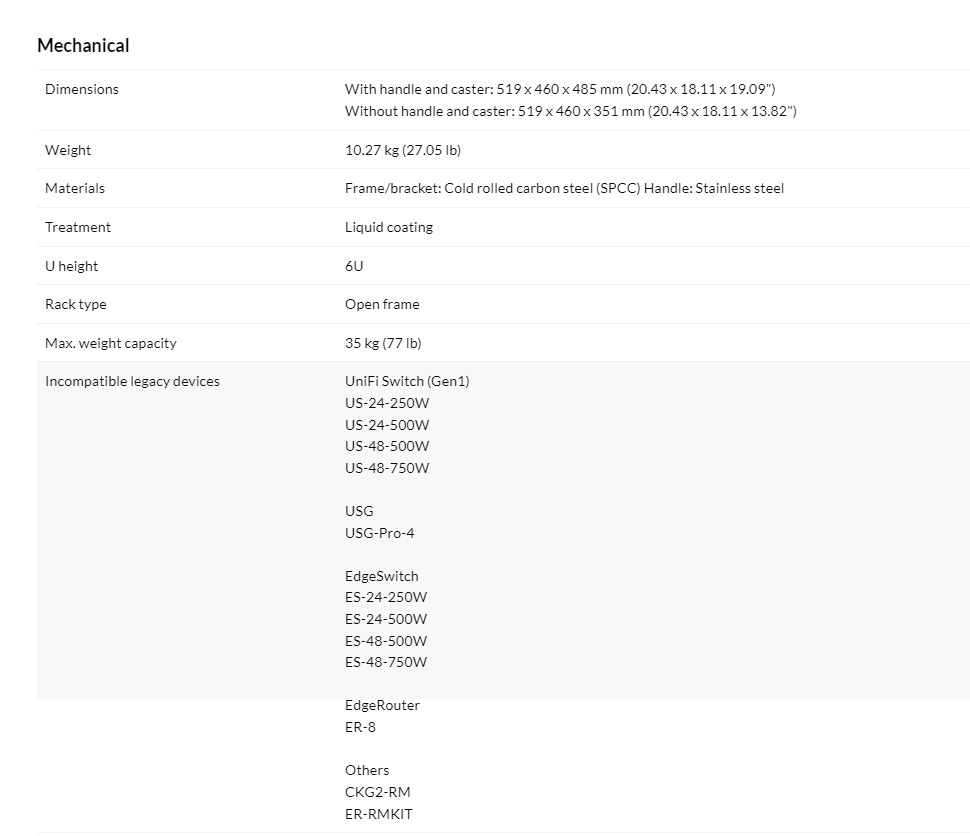Click the UniFi Switch (Gen1) entry
This screenshot has width=970, height=836.
[407, 381]
